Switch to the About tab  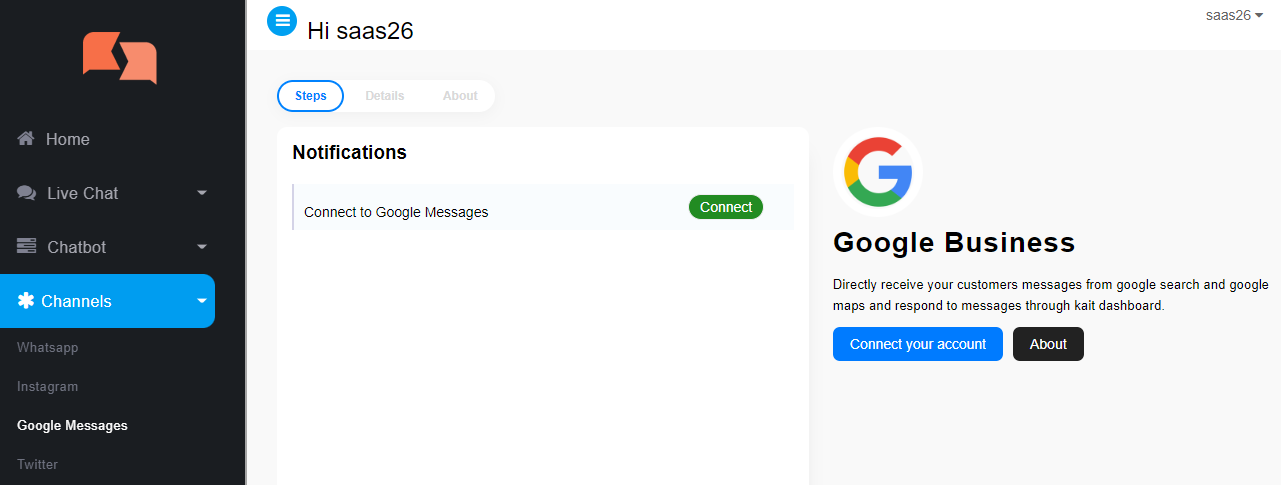tap(460, 96)
